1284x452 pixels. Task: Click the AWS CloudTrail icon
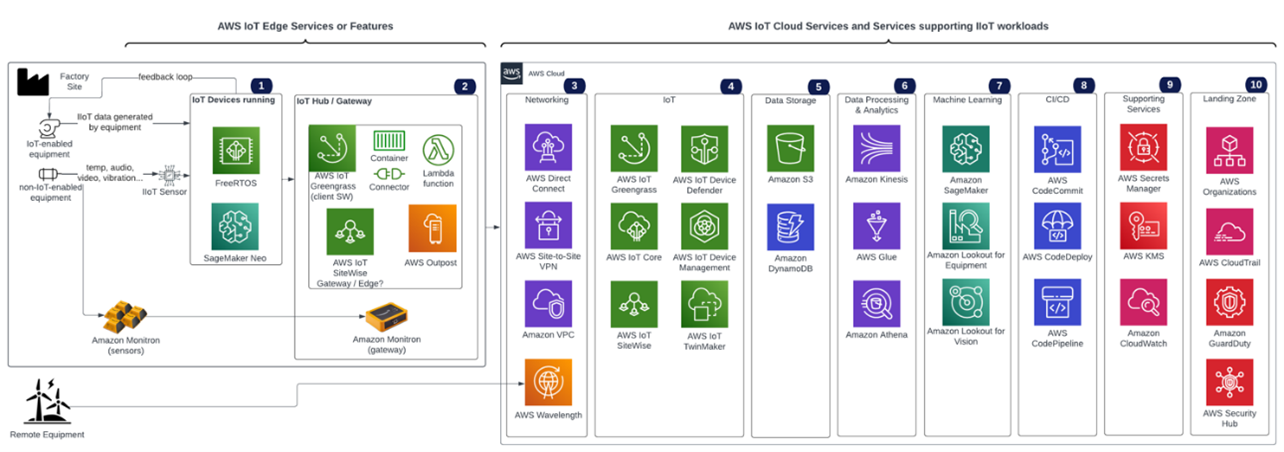1229,232
